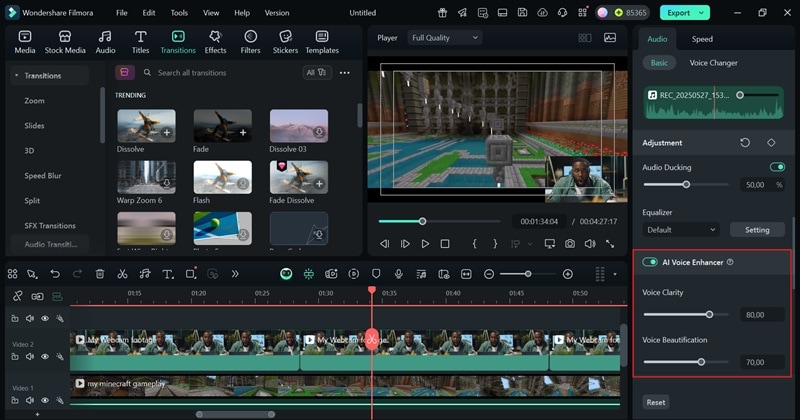Zoom out the timeline with minus icon
This screenshot has width=800, height=420.
[489, 274]
